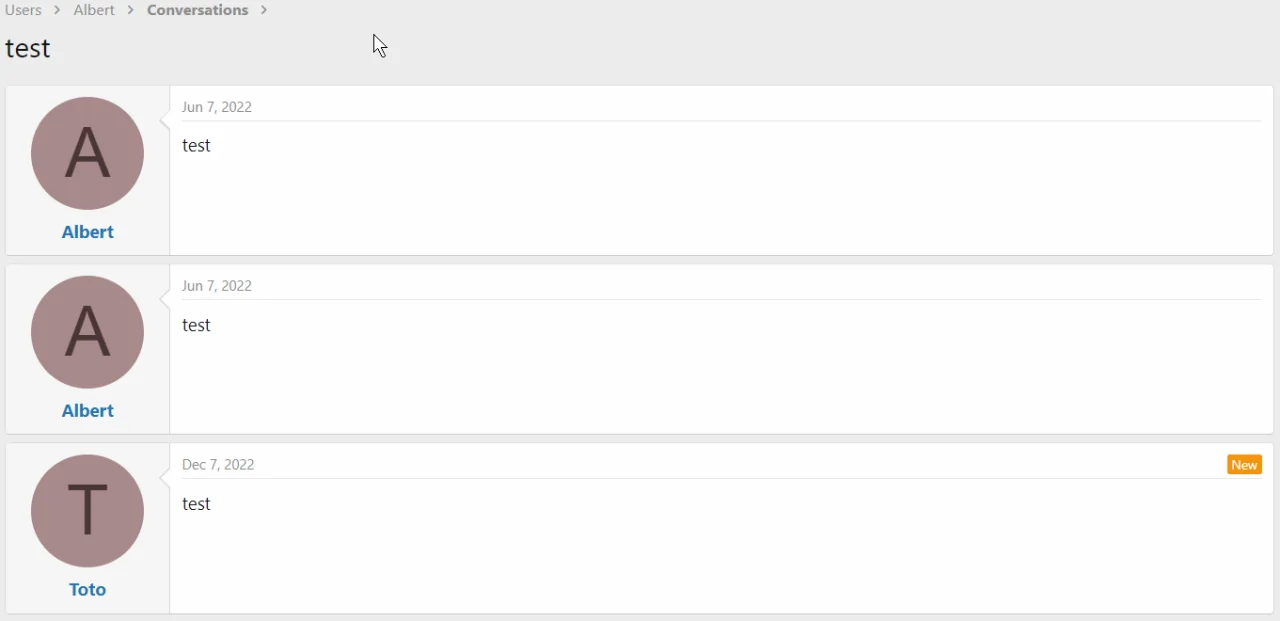Visit the Toto username link
This screenshot has width=1280, height=621.
tap(88, 590)
